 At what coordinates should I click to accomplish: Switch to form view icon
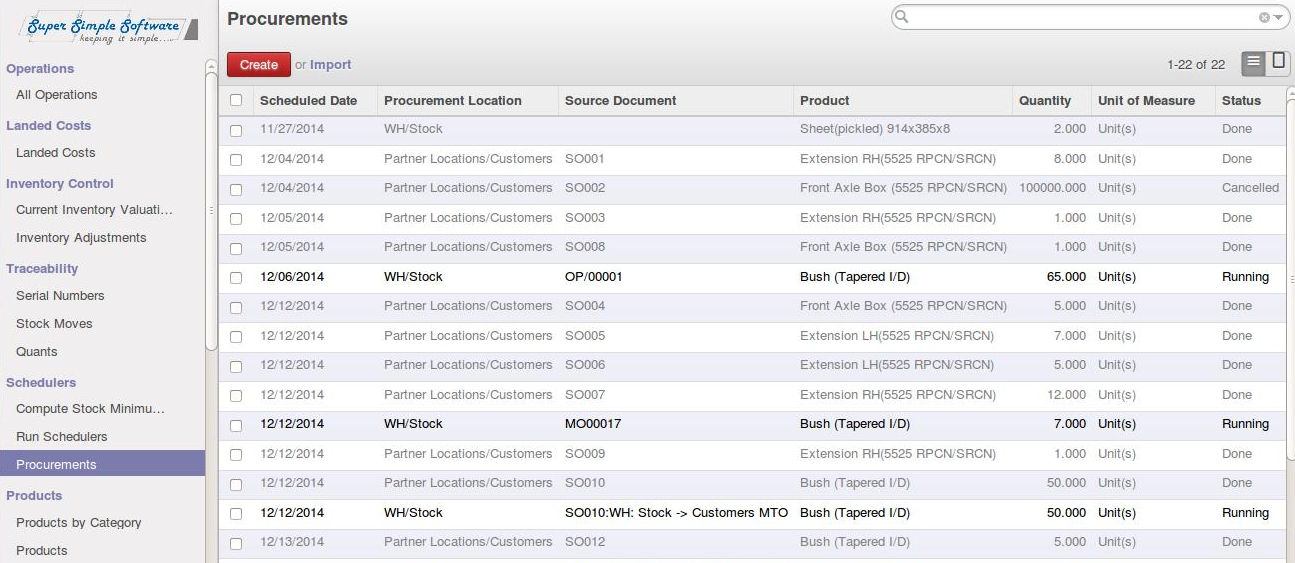coord(1278,63)
